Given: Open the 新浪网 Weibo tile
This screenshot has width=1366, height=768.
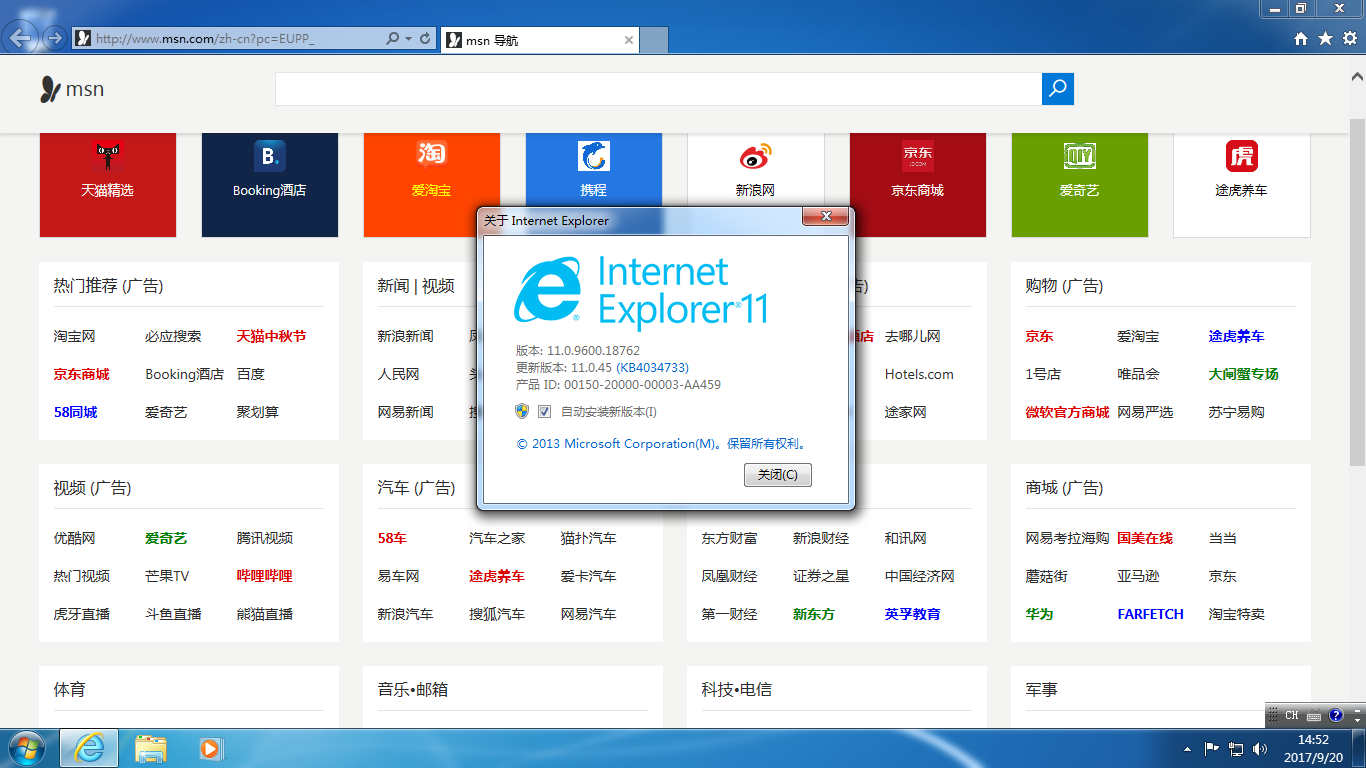Looking at the screenshot, I should [x=756, y=170].
